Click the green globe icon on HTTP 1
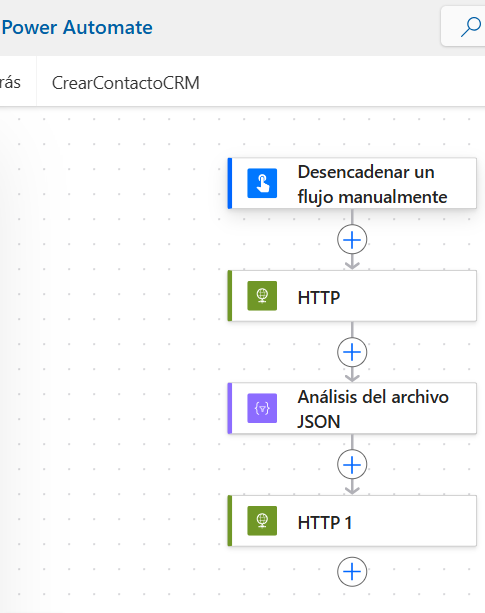 point(262,521)
